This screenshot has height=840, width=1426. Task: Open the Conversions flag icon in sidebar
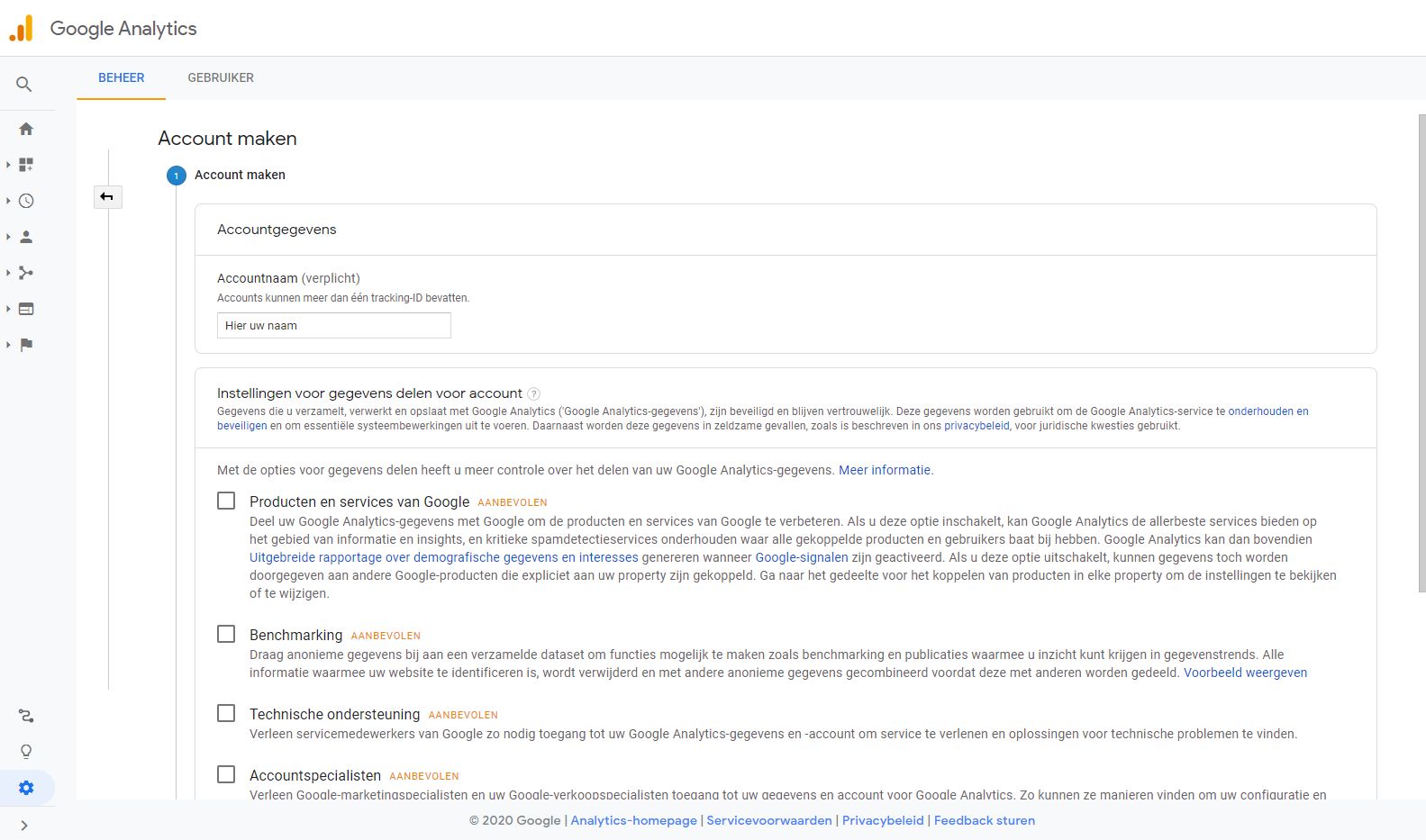pos(26,345)
